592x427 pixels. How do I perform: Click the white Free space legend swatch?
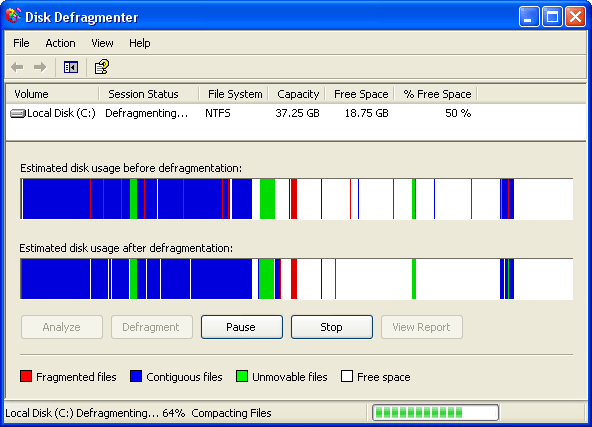[x=347, y=376]
